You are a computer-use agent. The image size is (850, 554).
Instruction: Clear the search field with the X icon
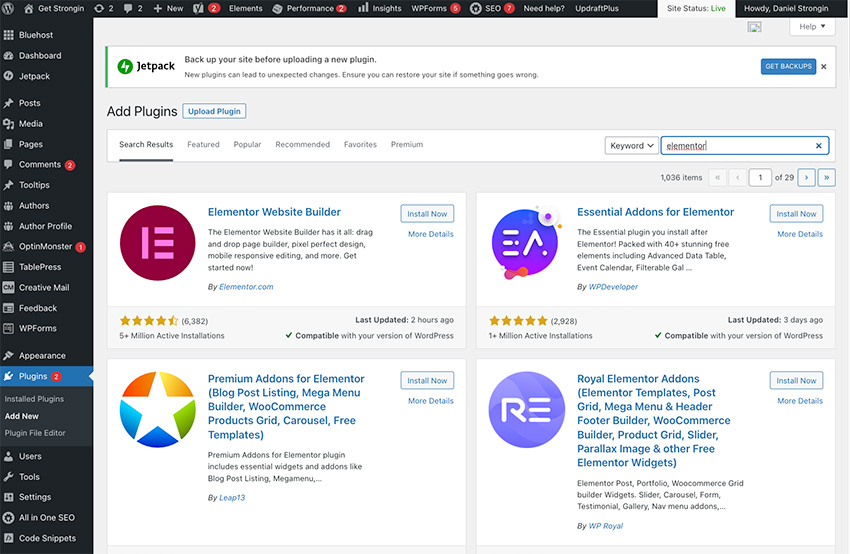coord(818,145)
